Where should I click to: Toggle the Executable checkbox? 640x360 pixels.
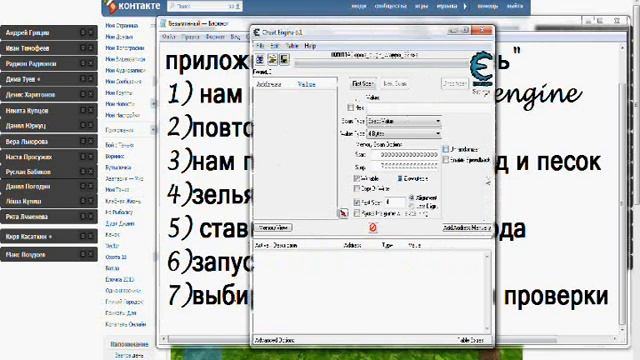[x=400, y=179]
